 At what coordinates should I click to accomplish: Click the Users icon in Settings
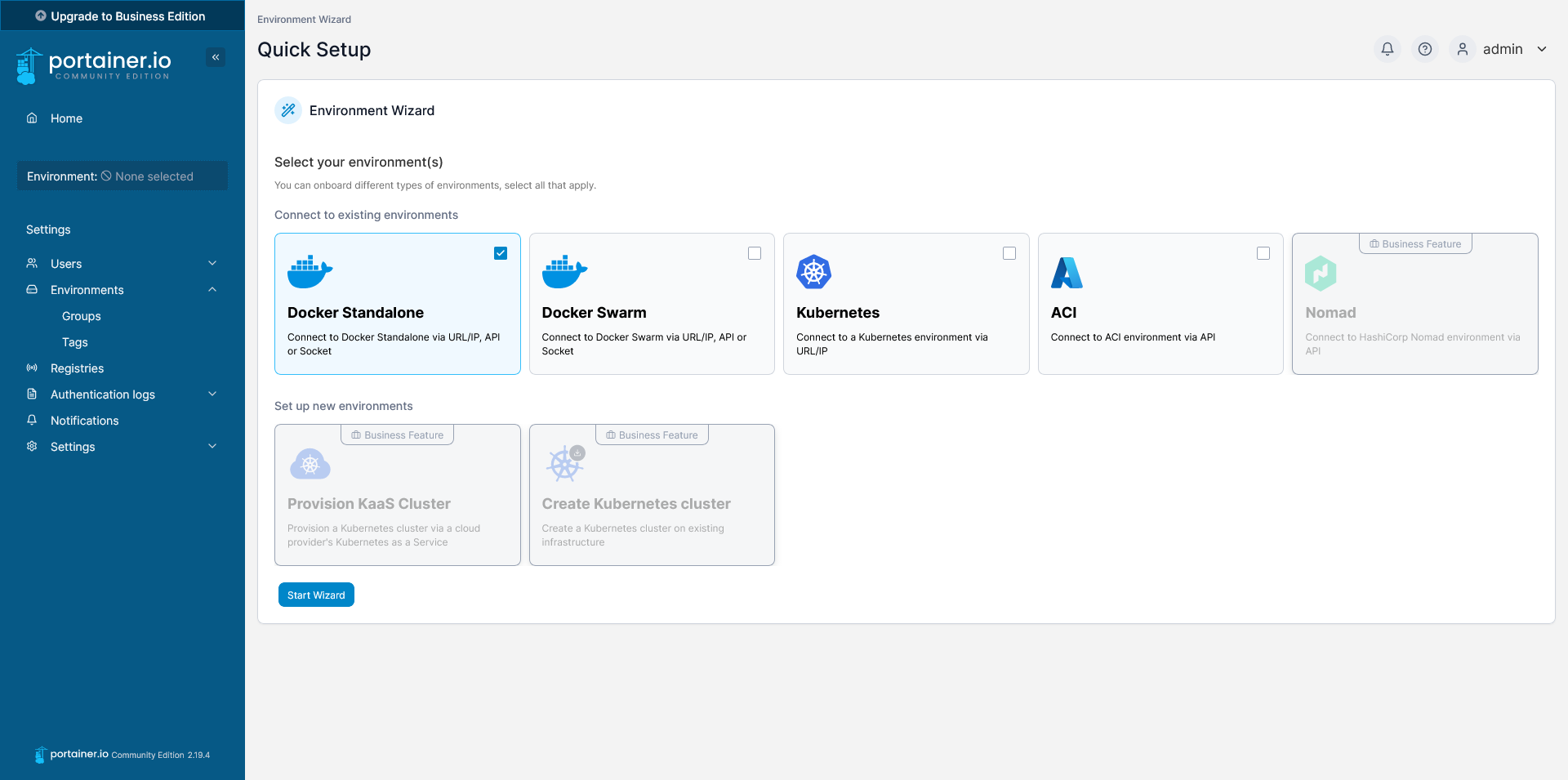coord(32,263)
